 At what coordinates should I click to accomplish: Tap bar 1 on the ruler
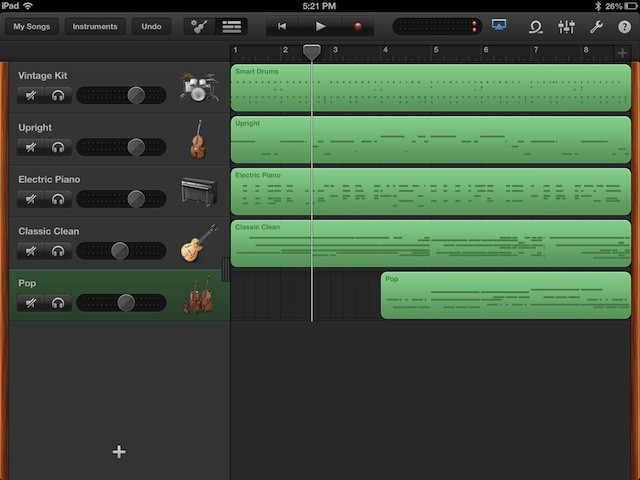coord(235,50)
